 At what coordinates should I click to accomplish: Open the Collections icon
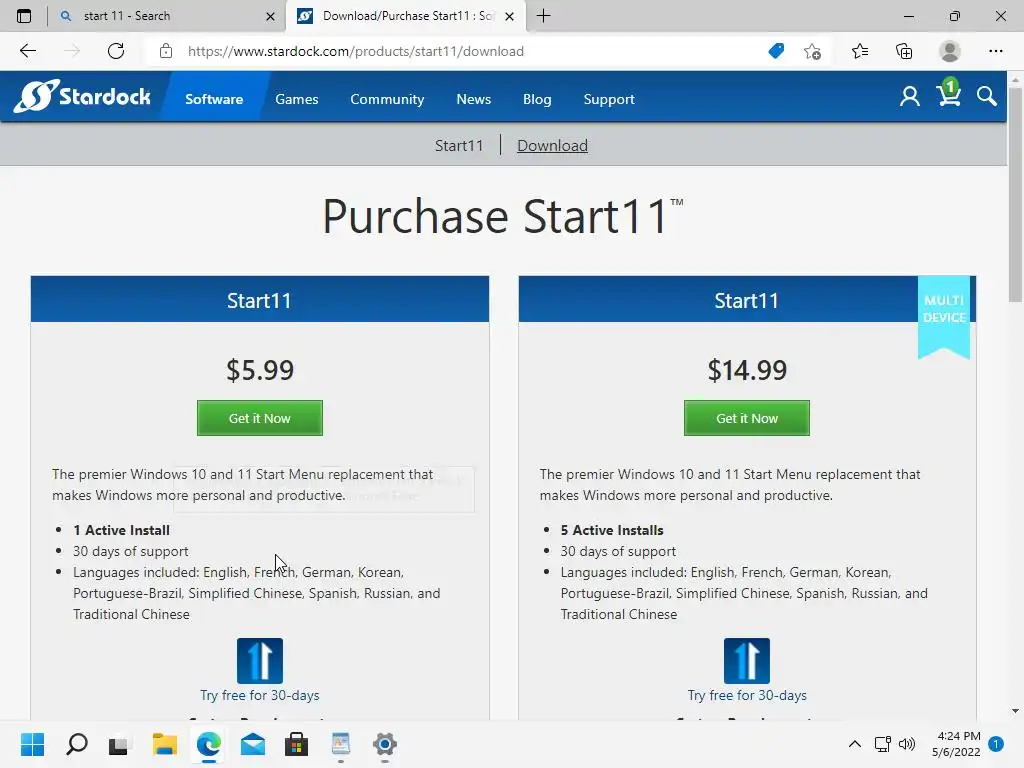point(904,51)
